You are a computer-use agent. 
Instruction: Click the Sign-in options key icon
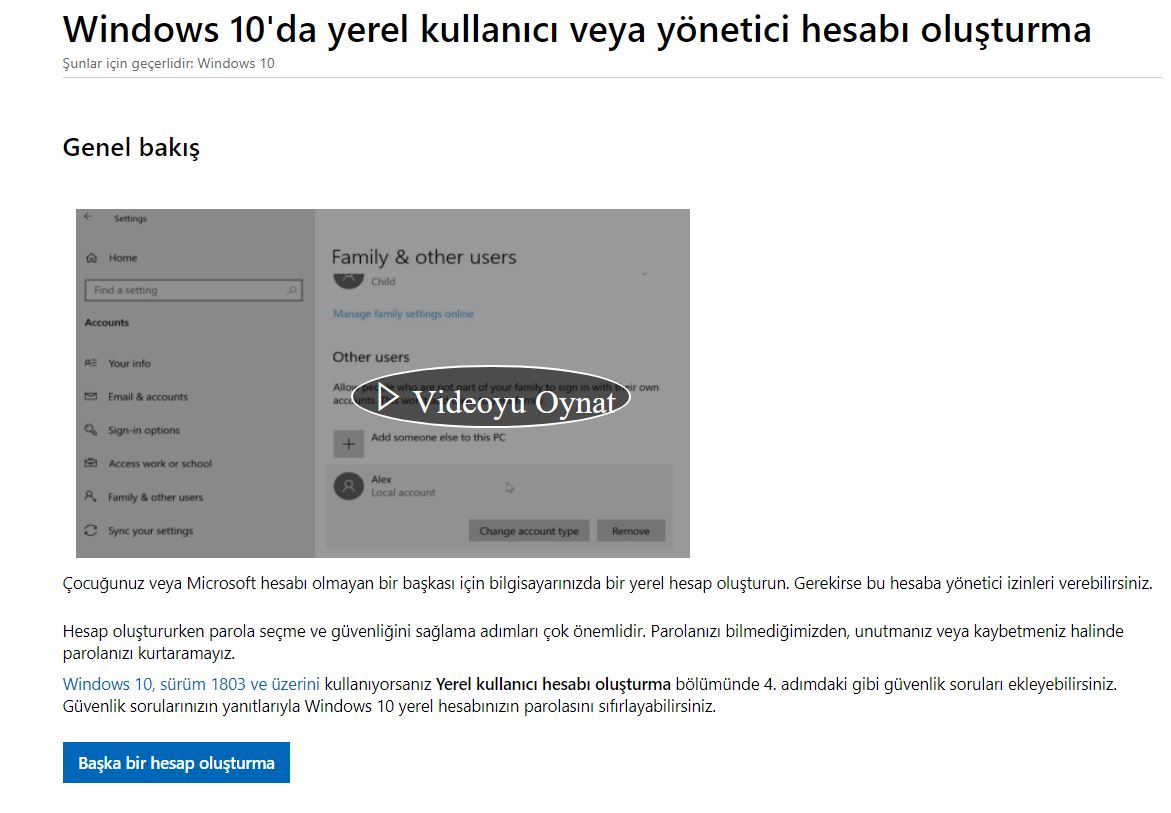coord(91,430)
